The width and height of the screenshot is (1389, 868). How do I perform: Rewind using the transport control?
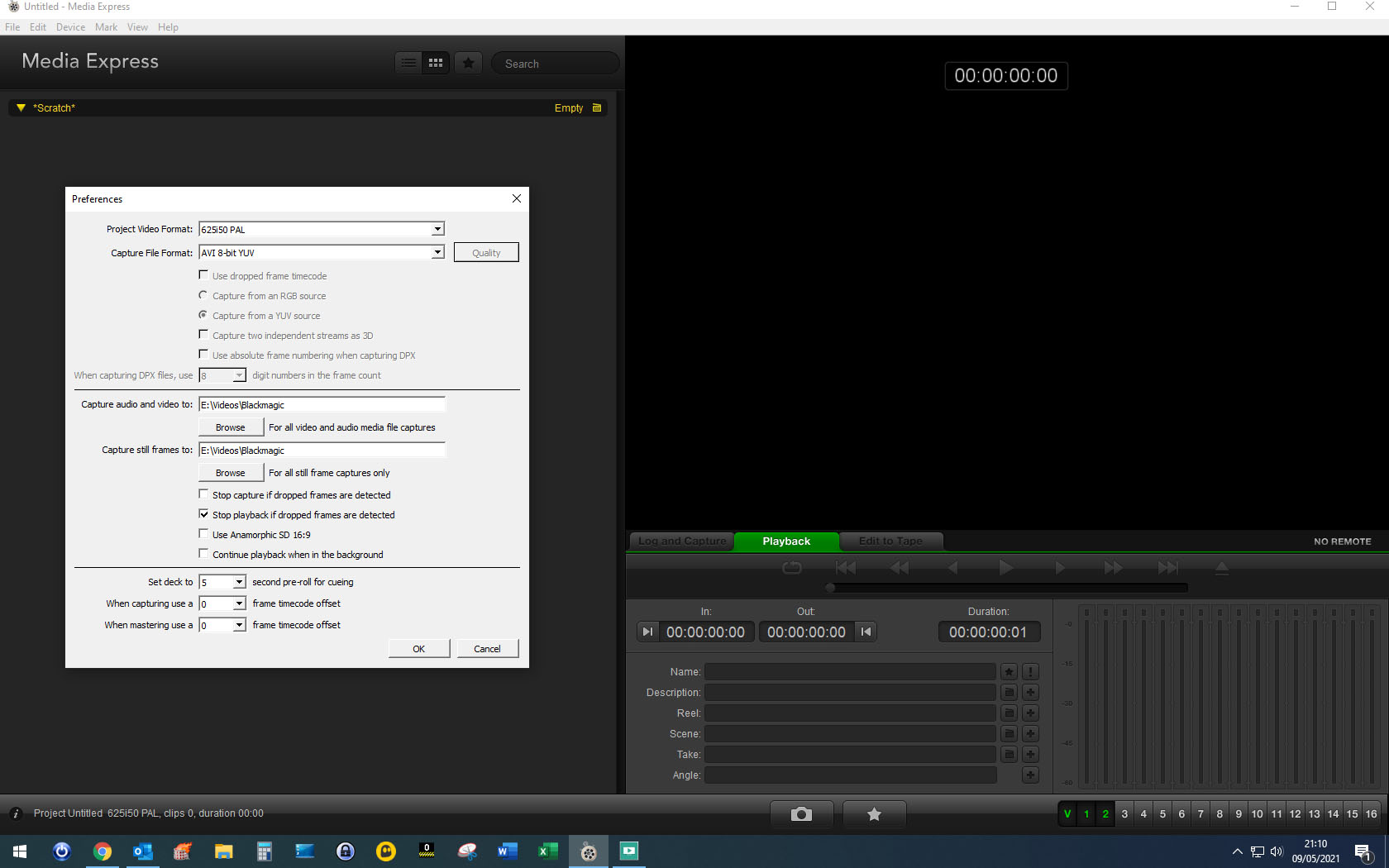900,568
